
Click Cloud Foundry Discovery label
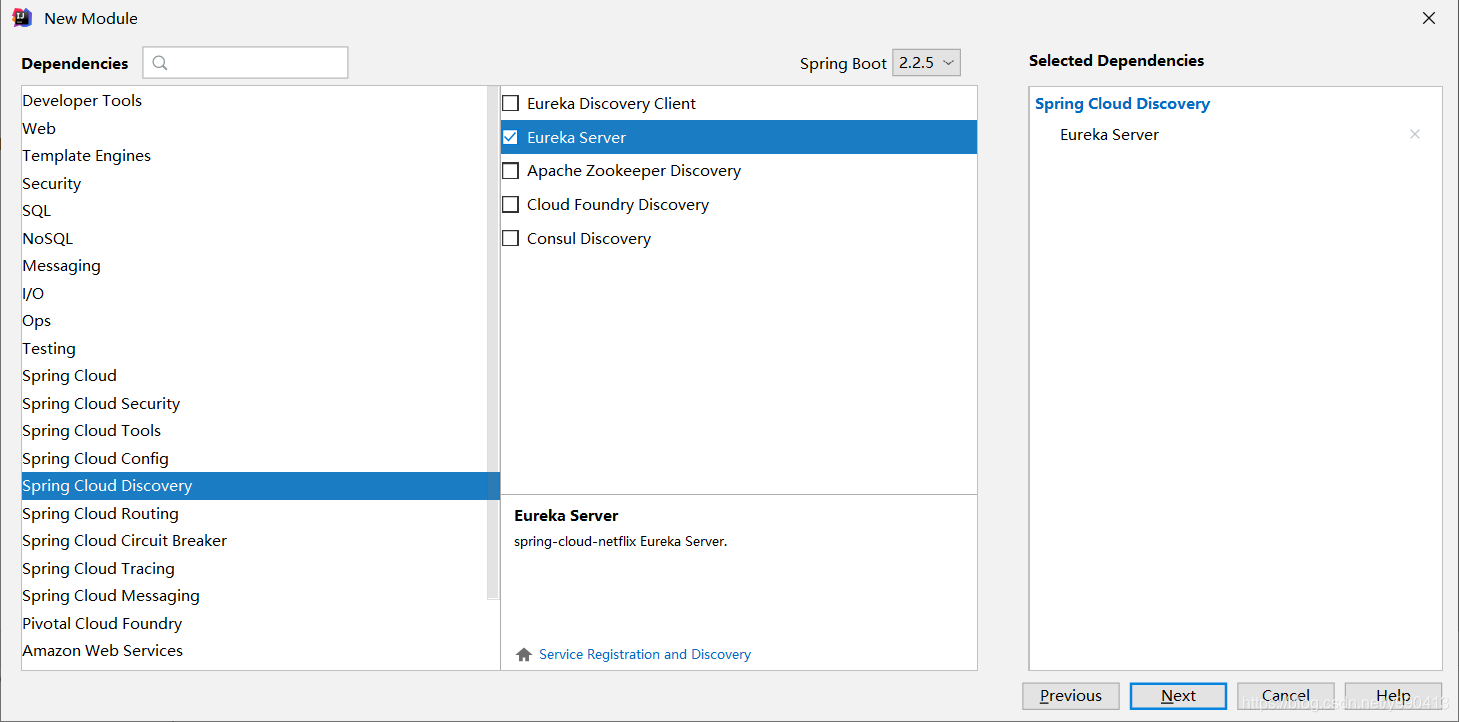(618, 204)
